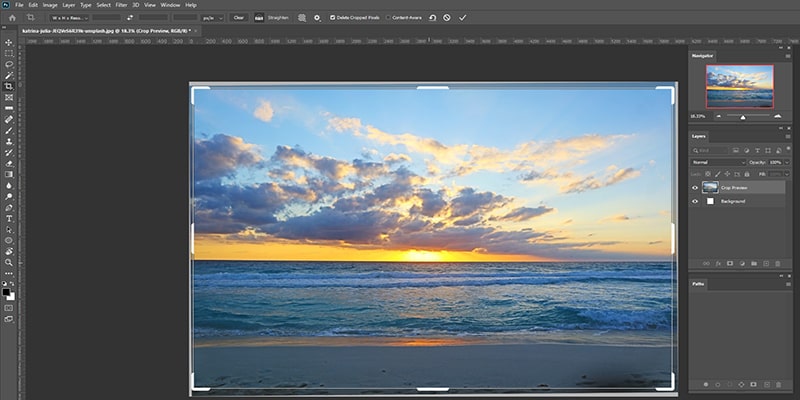Swap width and height crop values
Image resolution: width=800 pixels, height=400 pixels.
pos(130,18)
